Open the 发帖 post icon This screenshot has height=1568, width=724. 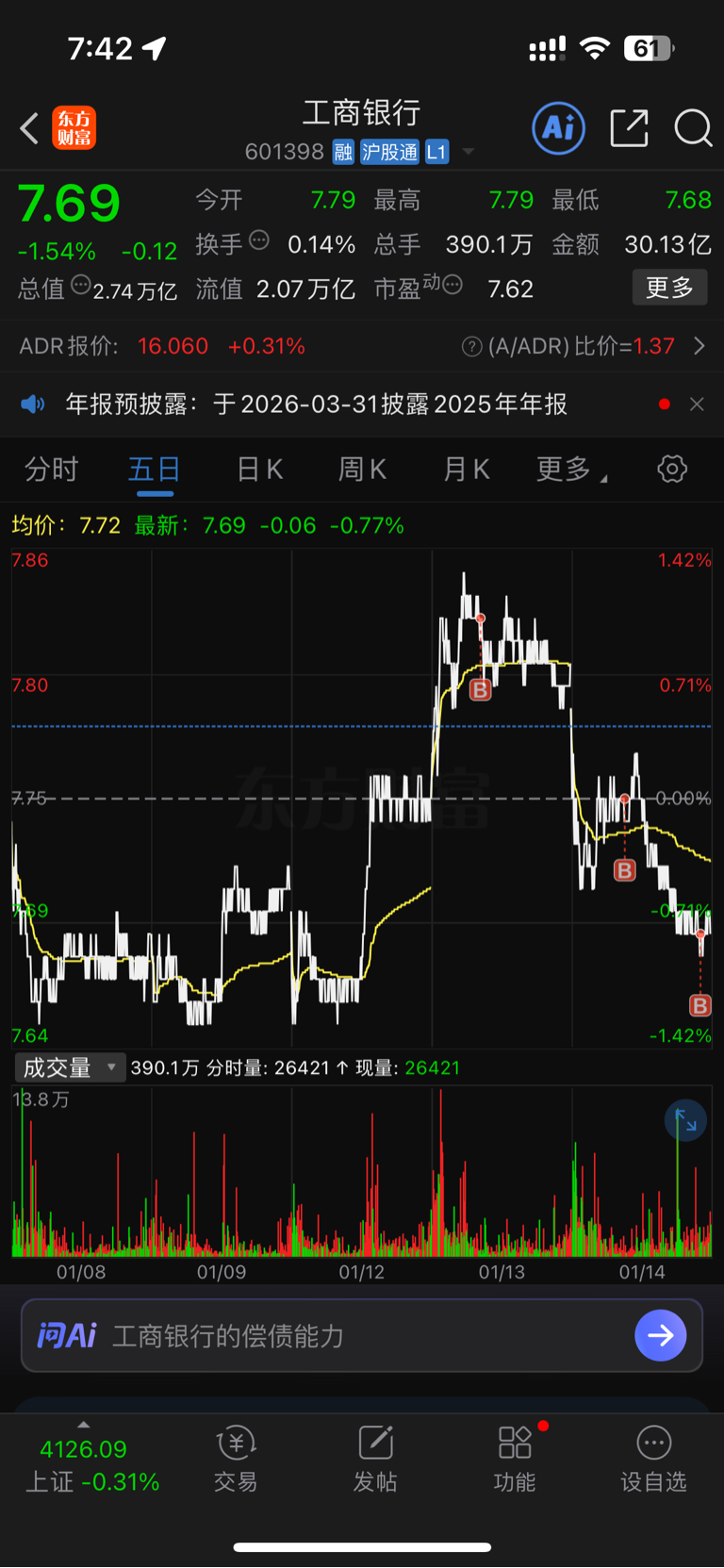(375, 1460)
